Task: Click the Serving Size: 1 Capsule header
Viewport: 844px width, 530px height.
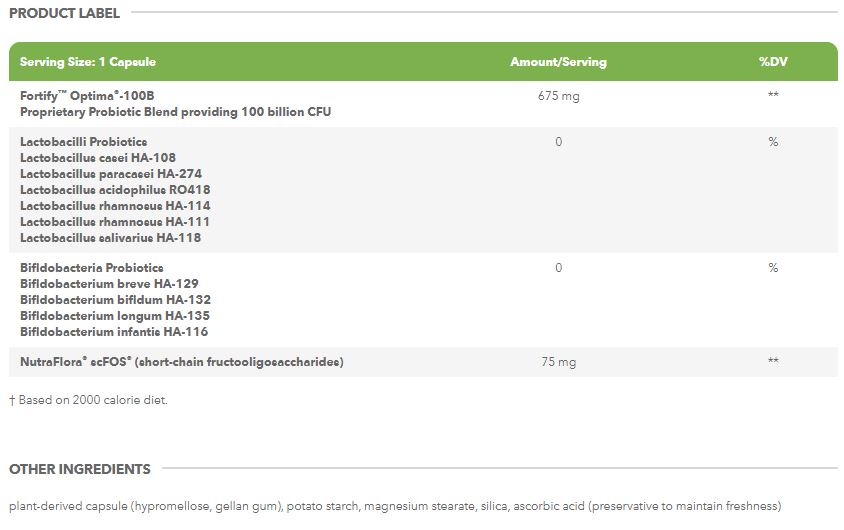Action: (88, 62)
